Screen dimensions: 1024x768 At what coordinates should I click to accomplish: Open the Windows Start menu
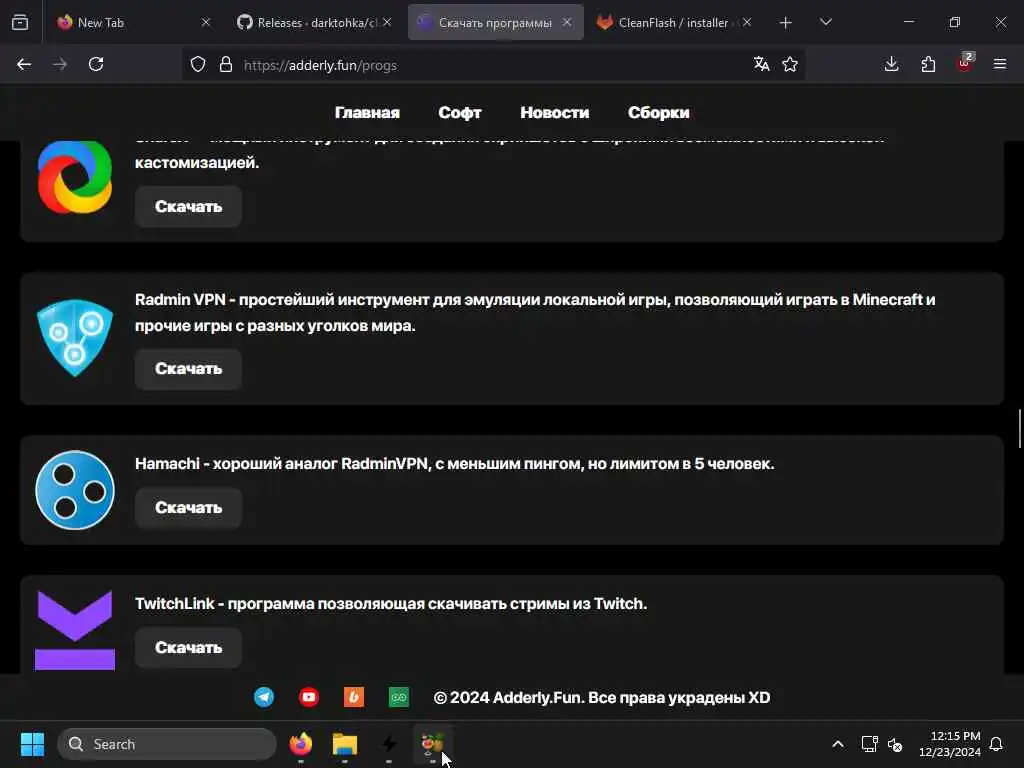click(x=32, y=744)
